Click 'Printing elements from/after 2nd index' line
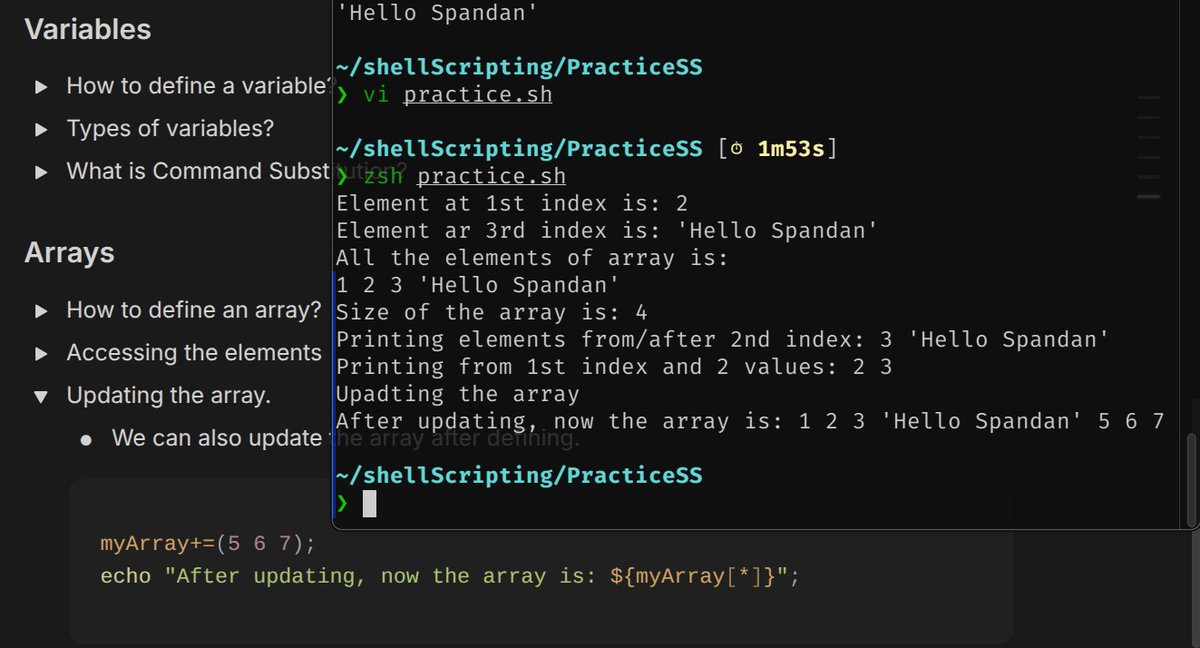This screenshot has height=648, width=1200. point(722,340)
